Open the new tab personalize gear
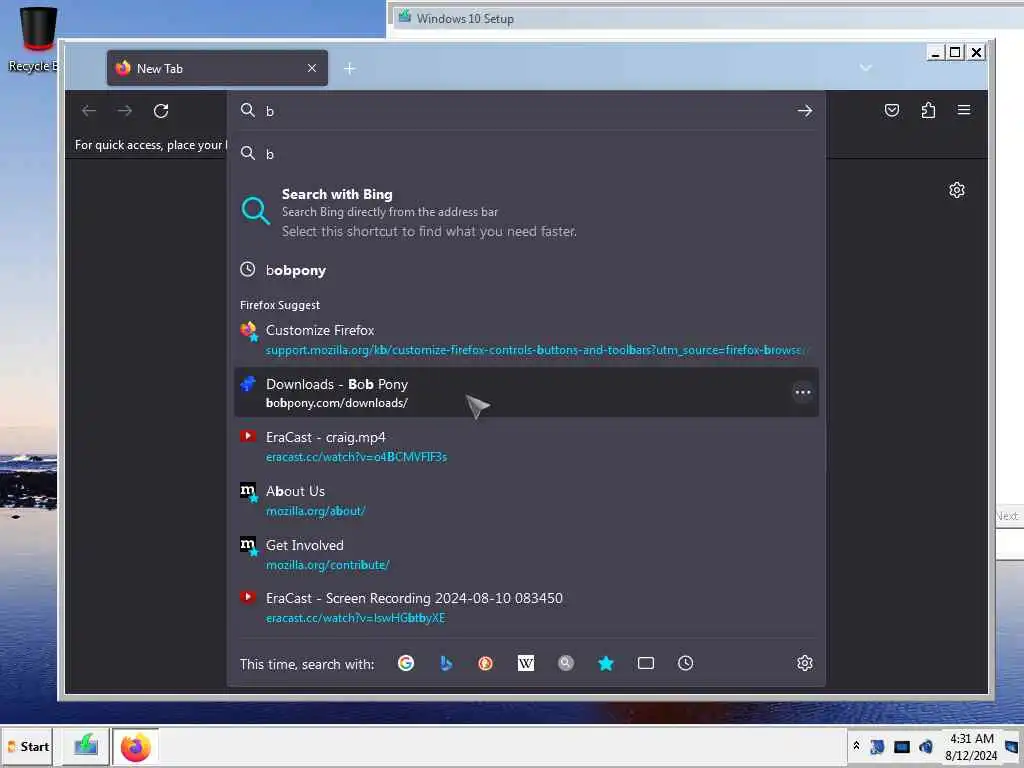The width and height of the screenshot is (1024, 768). [957, 190]
